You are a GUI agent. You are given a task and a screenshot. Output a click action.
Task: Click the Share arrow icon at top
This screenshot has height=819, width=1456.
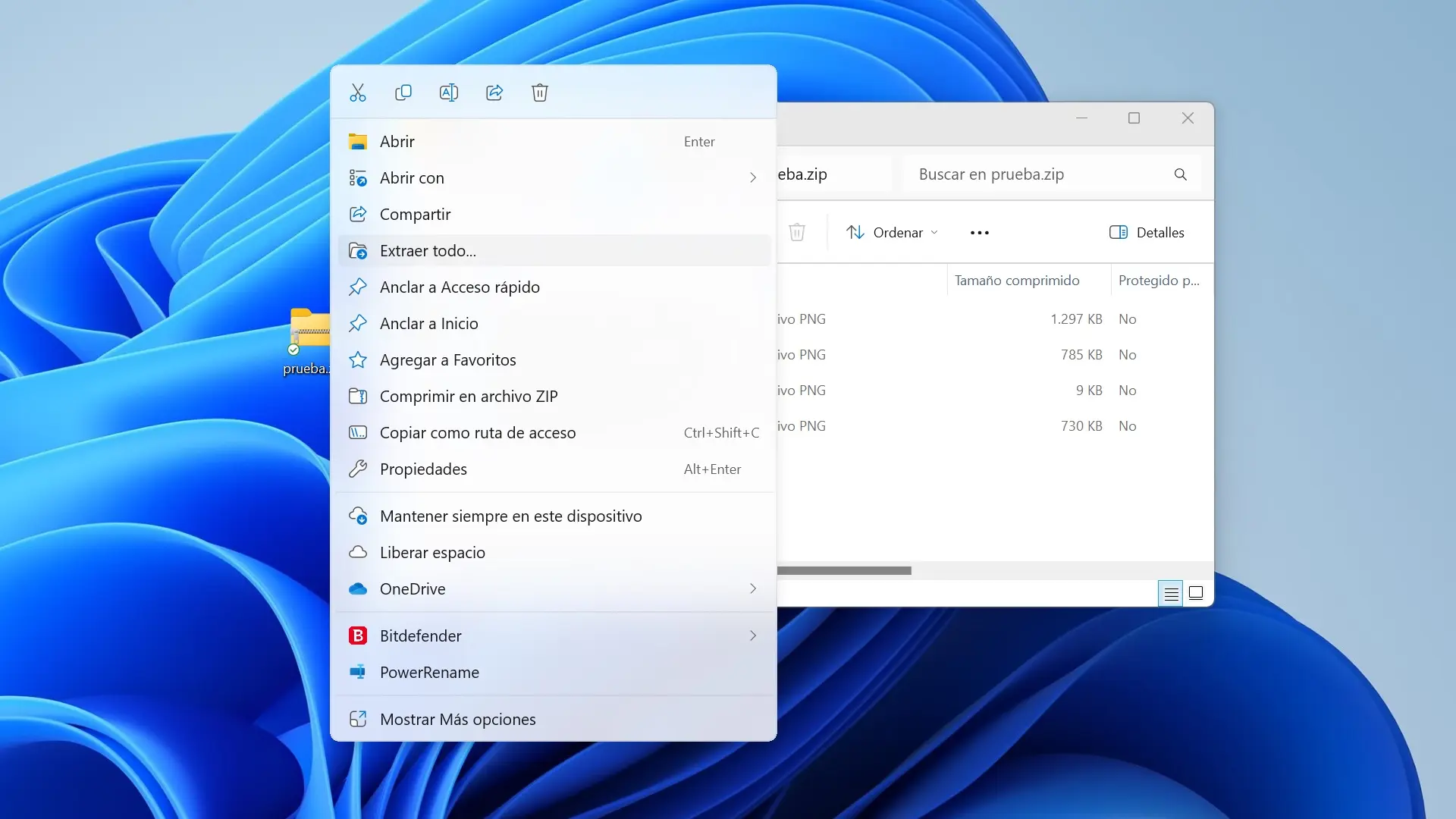click(x=494, y=93)
